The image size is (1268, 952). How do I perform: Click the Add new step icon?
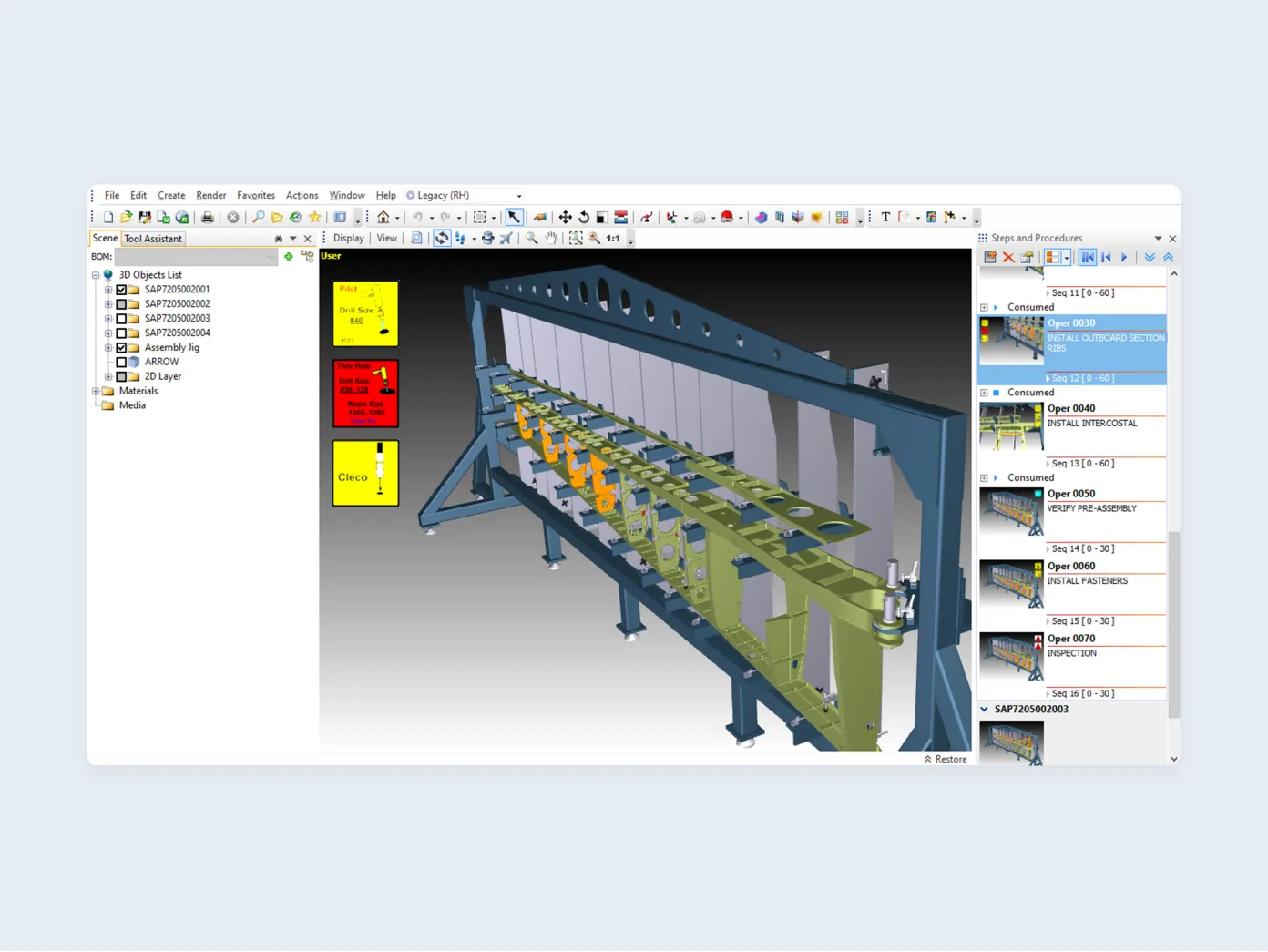click(990, 258)
